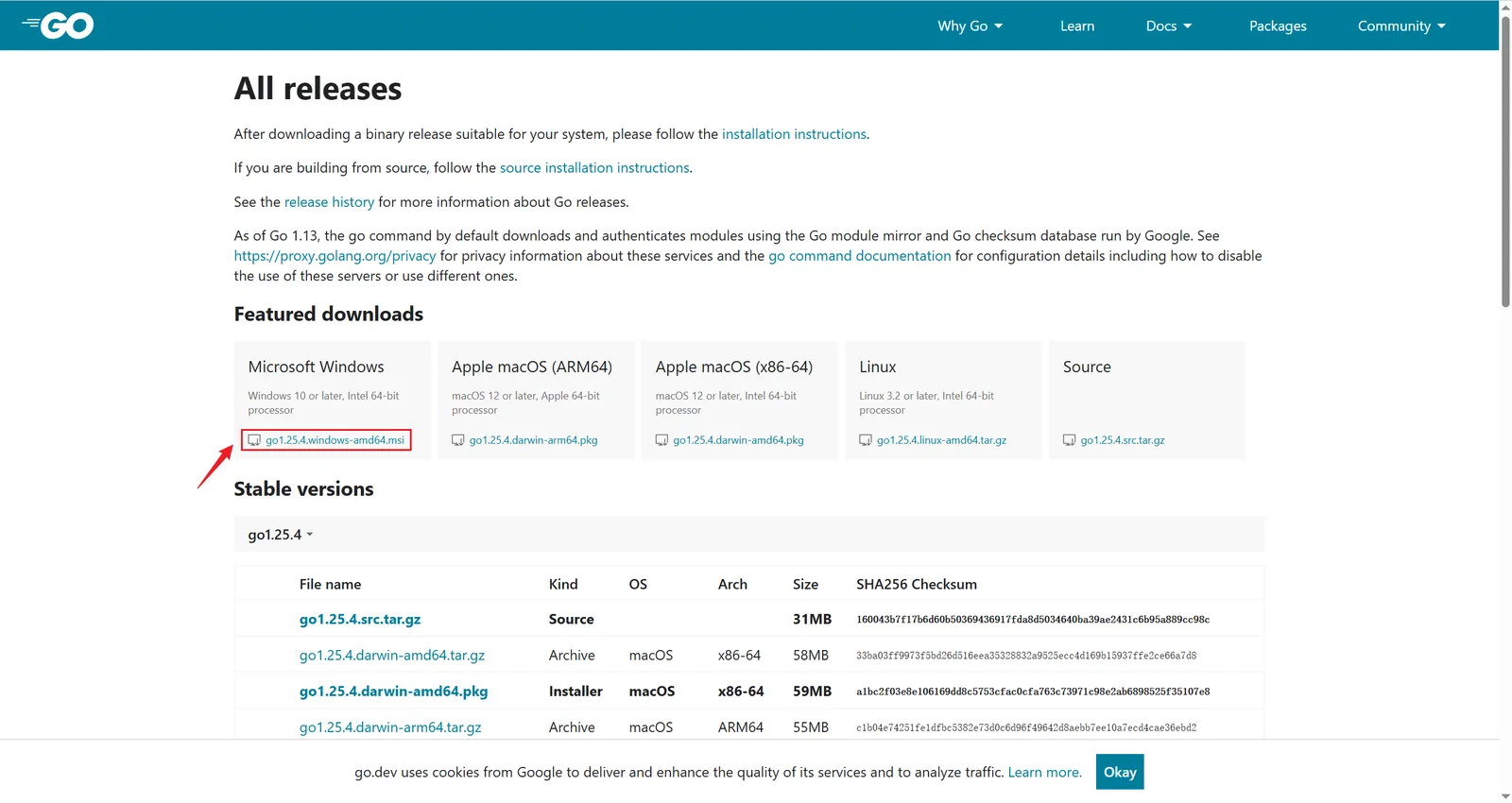This screenshot has width=1512, height=803.
Task: Click the Apple macOS (ARM64) card title
Action: pyautogui.click(x=532, y=367)
